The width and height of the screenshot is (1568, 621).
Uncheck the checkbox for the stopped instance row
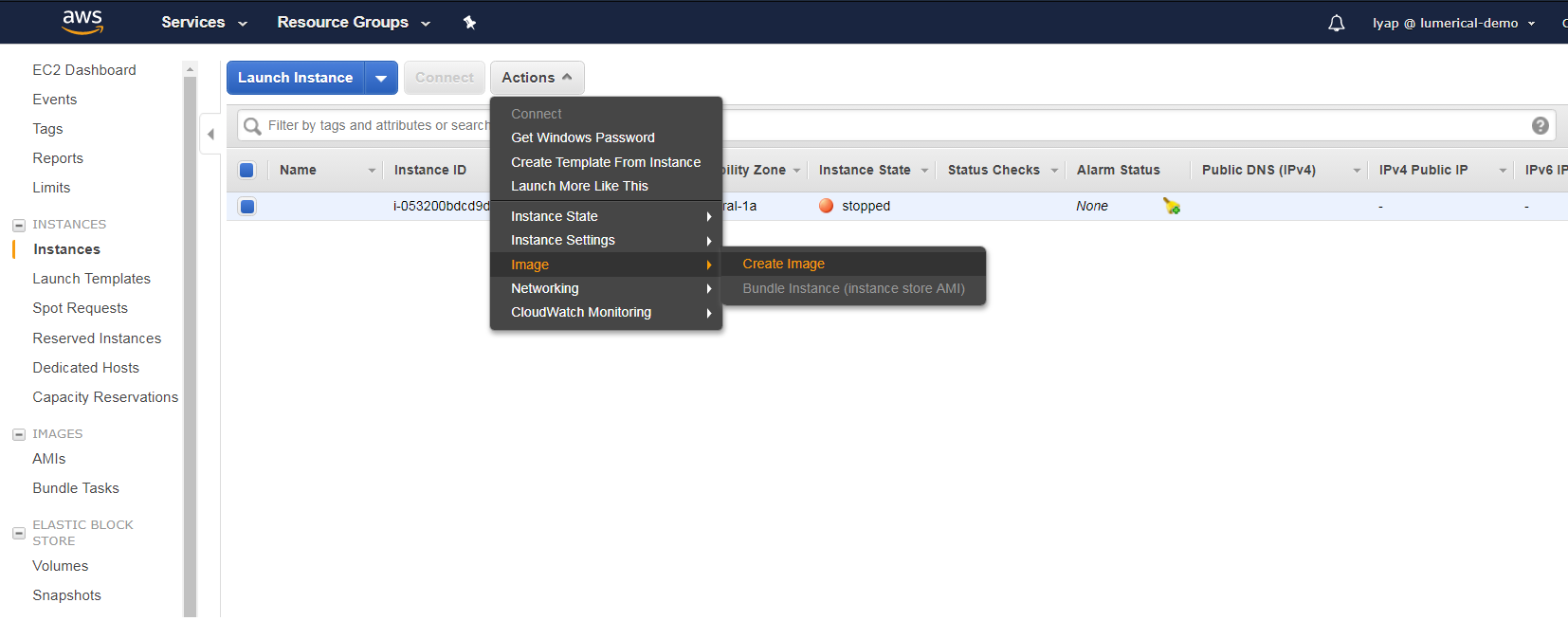tap(247, 206)
